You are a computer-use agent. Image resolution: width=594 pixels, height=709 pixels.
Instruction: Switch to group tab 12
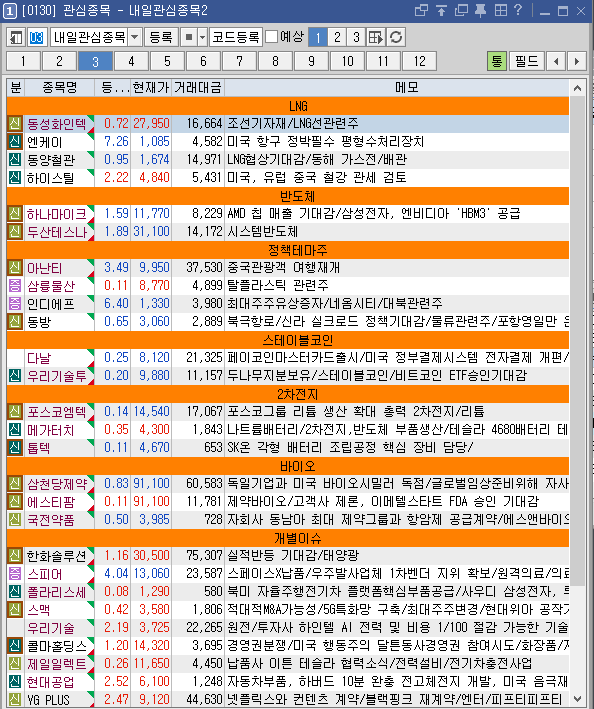point(419,61)
